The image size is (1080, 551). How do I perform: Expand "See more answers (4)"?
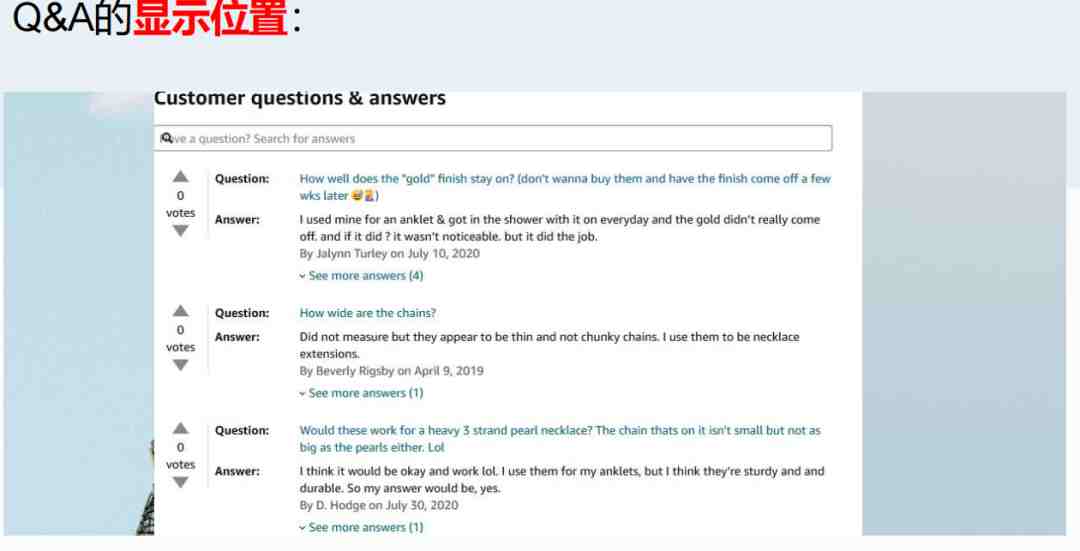pos(362,276)
